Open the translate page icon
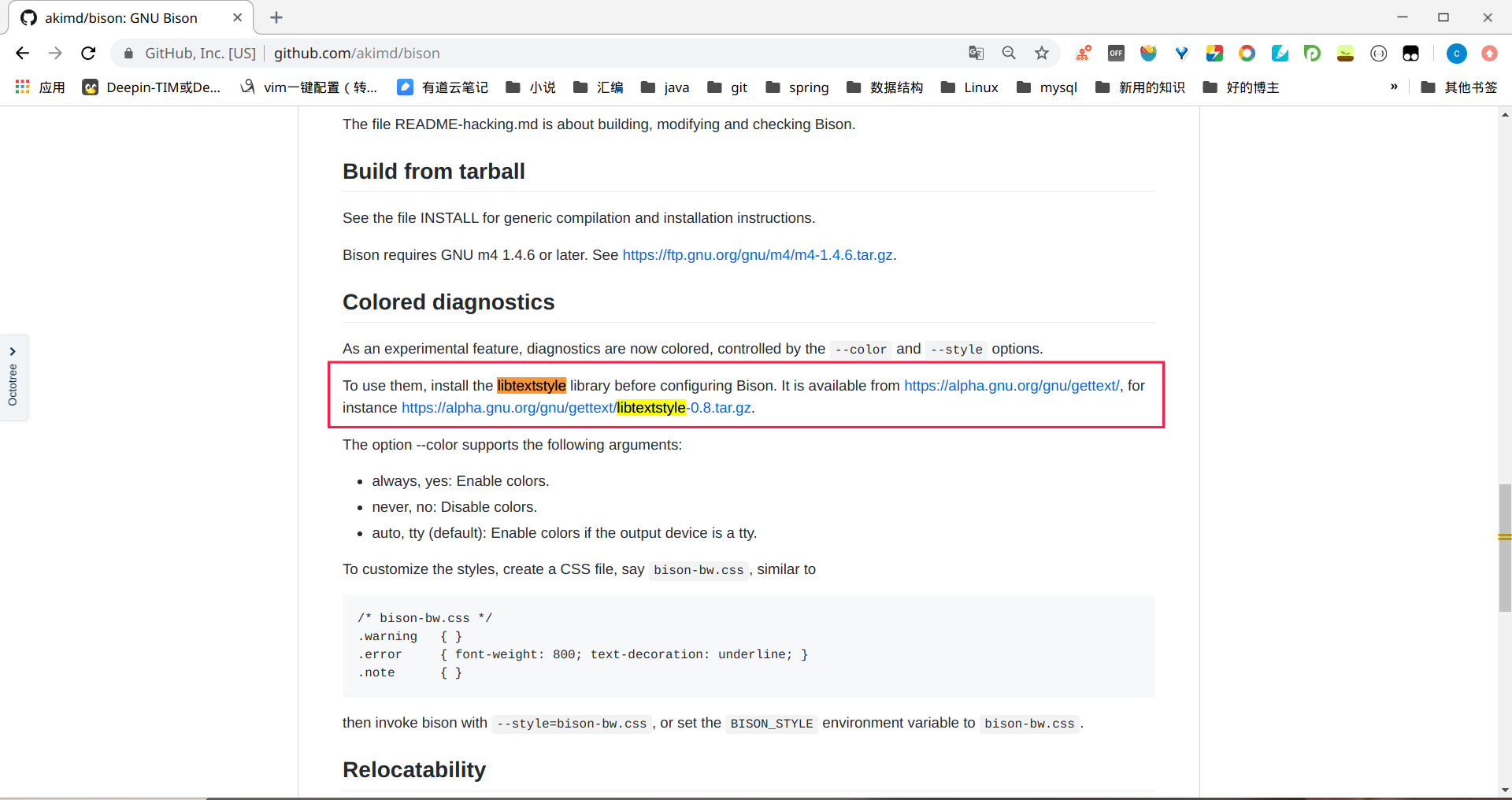This screenshot has height=800, width=1512. click(x=976, y=53)
